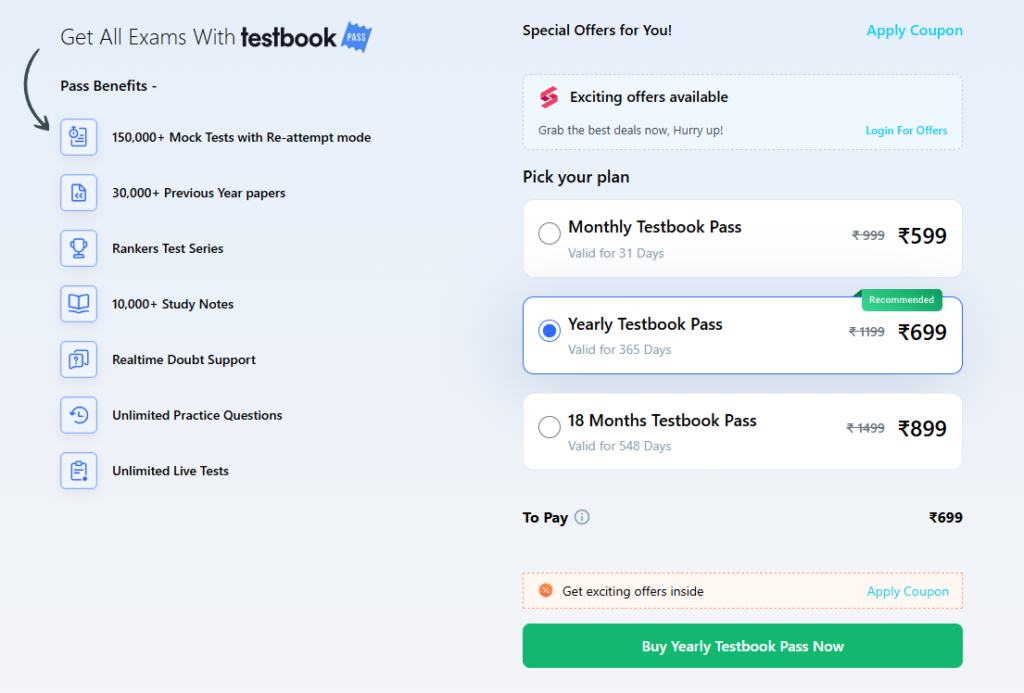1024x693 pixels.
Task: Click 'Unlimited Live Tests' text
Action: [x=170, y=470]
